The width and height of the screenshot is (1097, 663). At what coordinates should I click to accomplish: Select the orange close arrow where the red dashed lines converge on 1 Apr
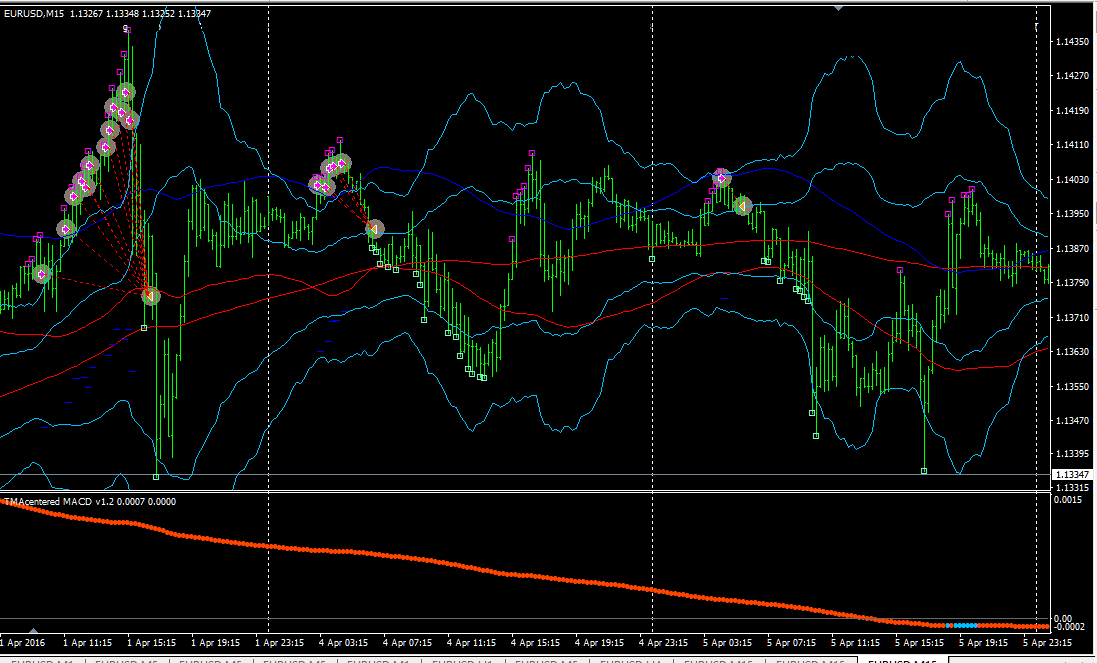[150, 297]
